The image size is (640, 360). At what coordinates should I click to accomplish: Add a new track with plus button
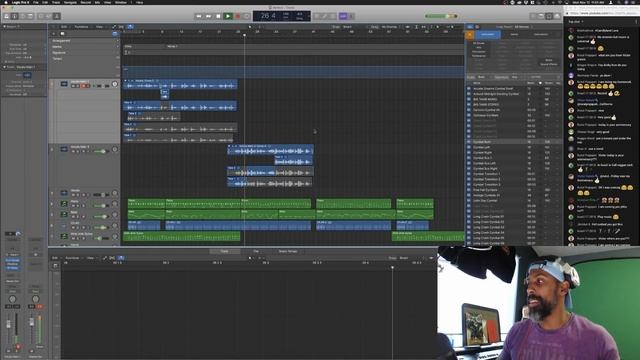[x=53, y=34]
